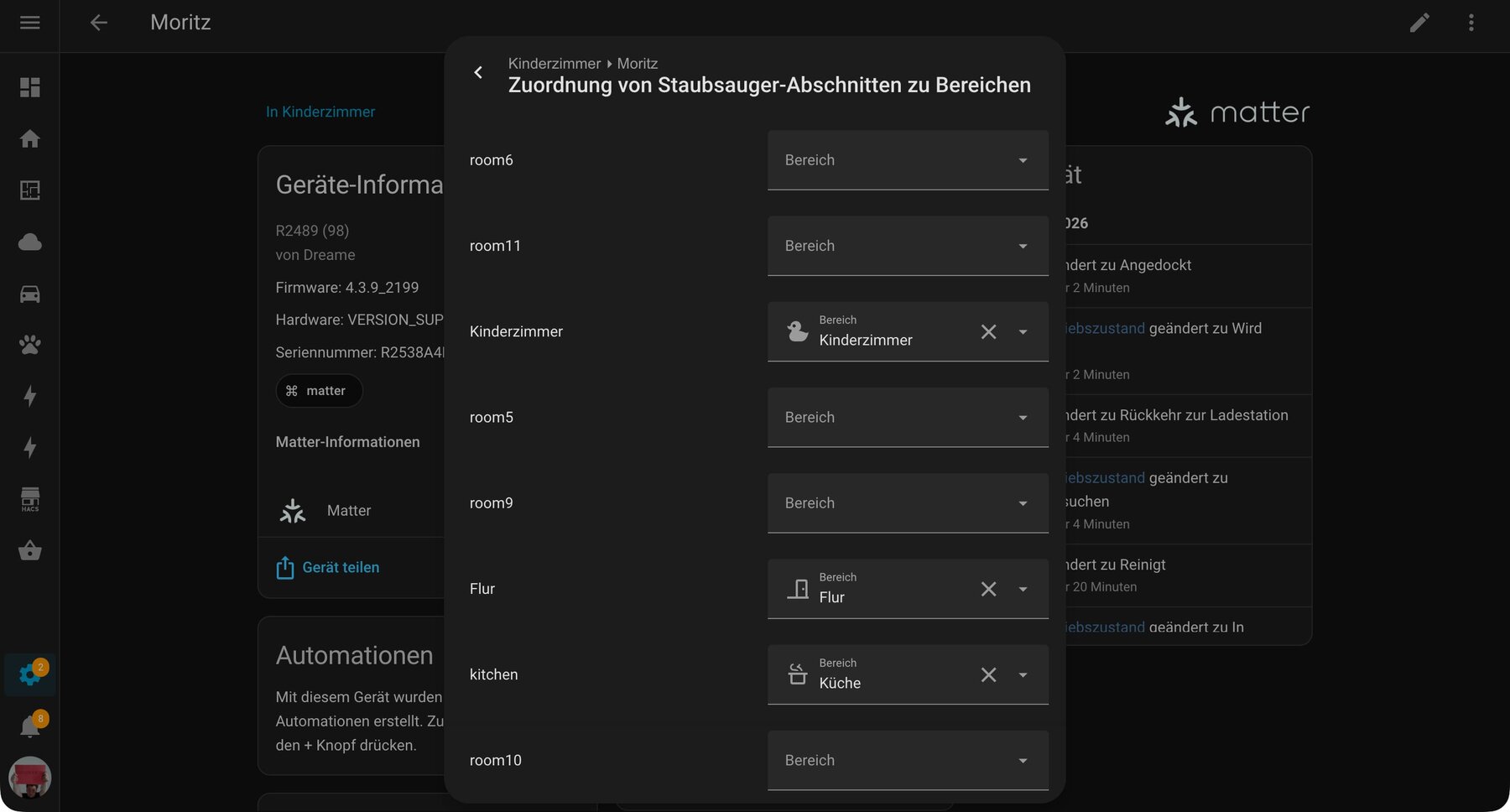Open the settings gear in sidebar
The image size is (1510, 812).
coord(30,674)
